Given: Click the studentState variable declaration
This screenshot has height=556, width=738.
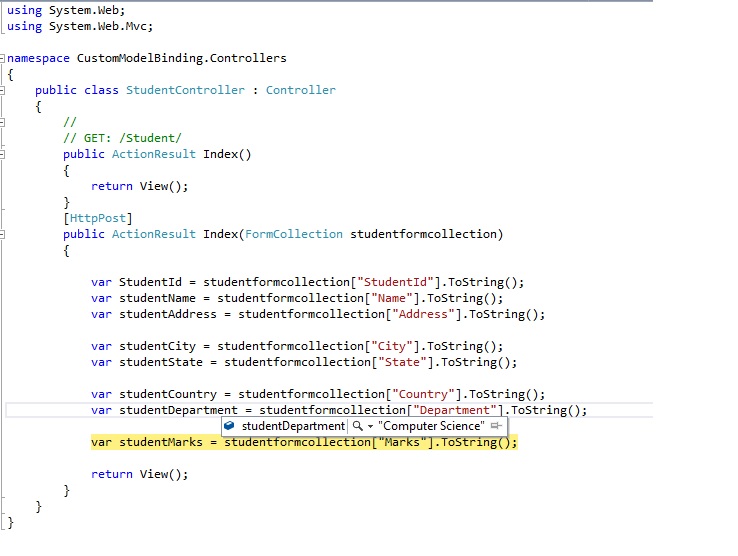Looking at the screenshot, I should (x=160, y=362).
